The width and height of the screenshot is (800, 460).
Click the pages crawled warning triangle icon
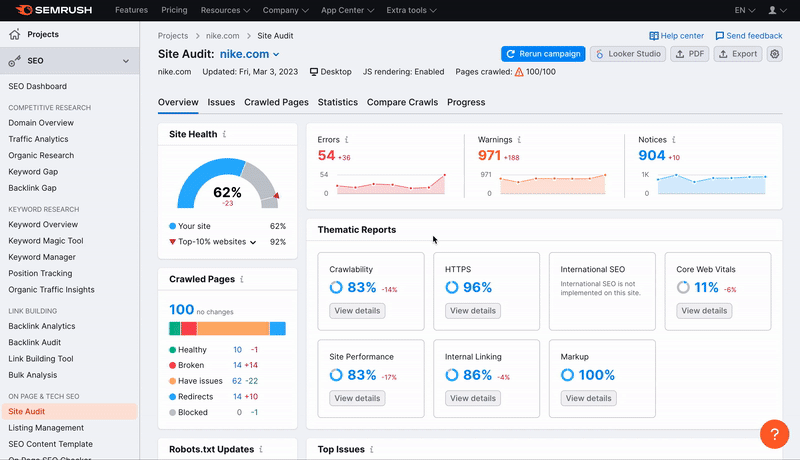point(519,72)
